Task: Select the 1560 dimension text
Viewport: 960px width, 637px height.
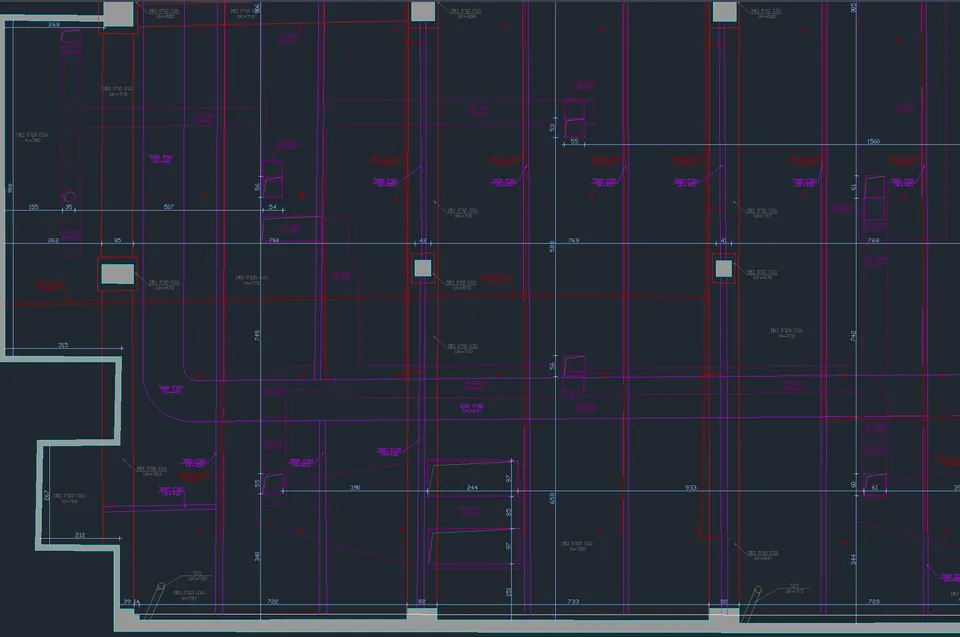Action: click(873, 141)
